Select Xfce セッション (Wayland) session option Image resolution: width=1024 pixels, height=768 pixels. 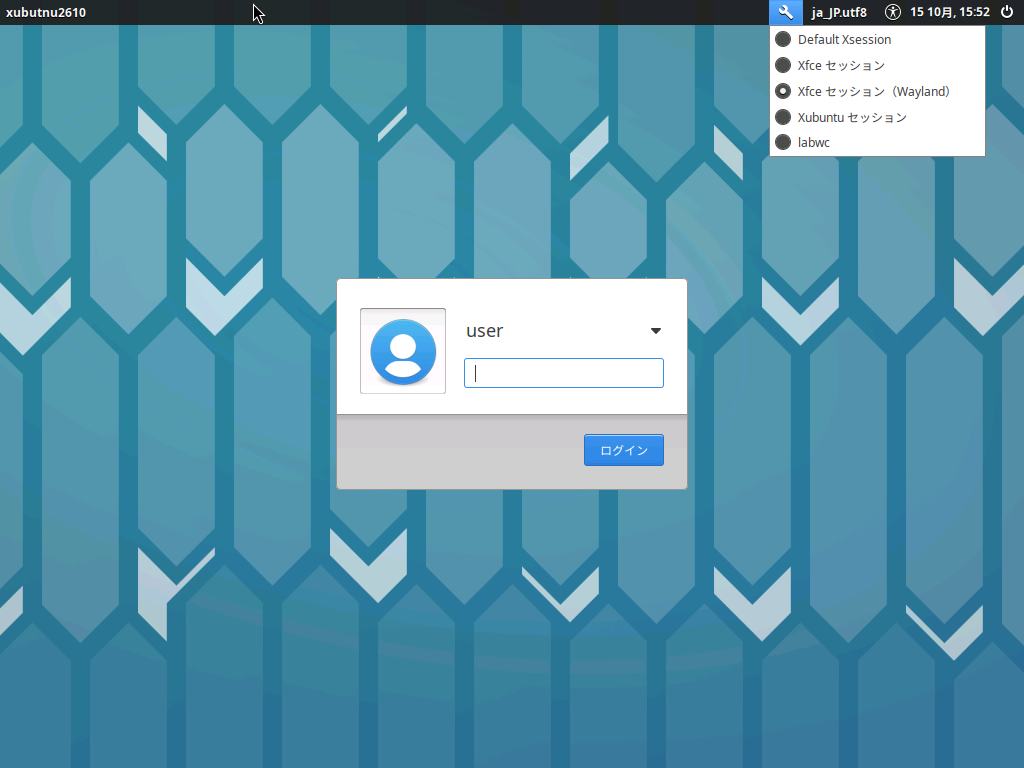click(877, 91)
